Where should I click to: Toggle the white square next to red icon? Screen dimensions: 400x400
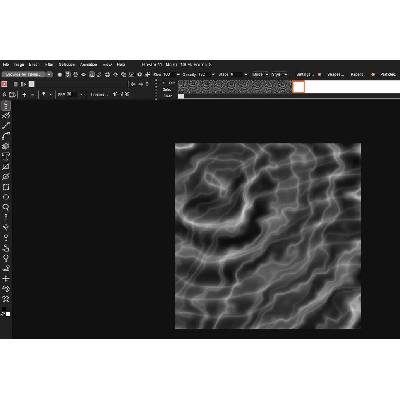click(31, 84)
